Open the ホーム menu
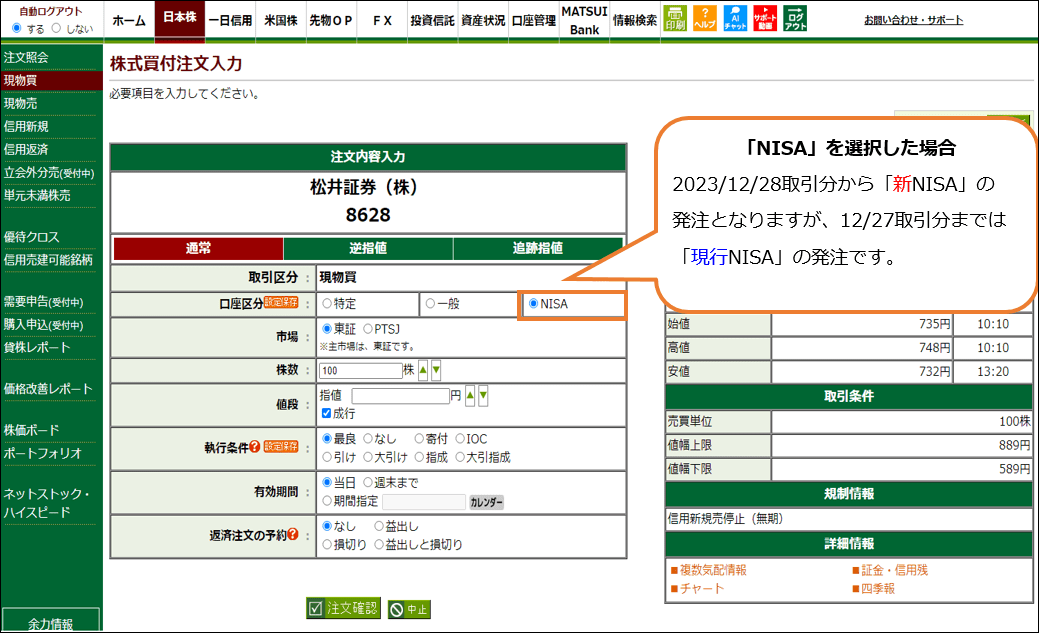This screenshot has height=633, width=1039. point(129,21)
